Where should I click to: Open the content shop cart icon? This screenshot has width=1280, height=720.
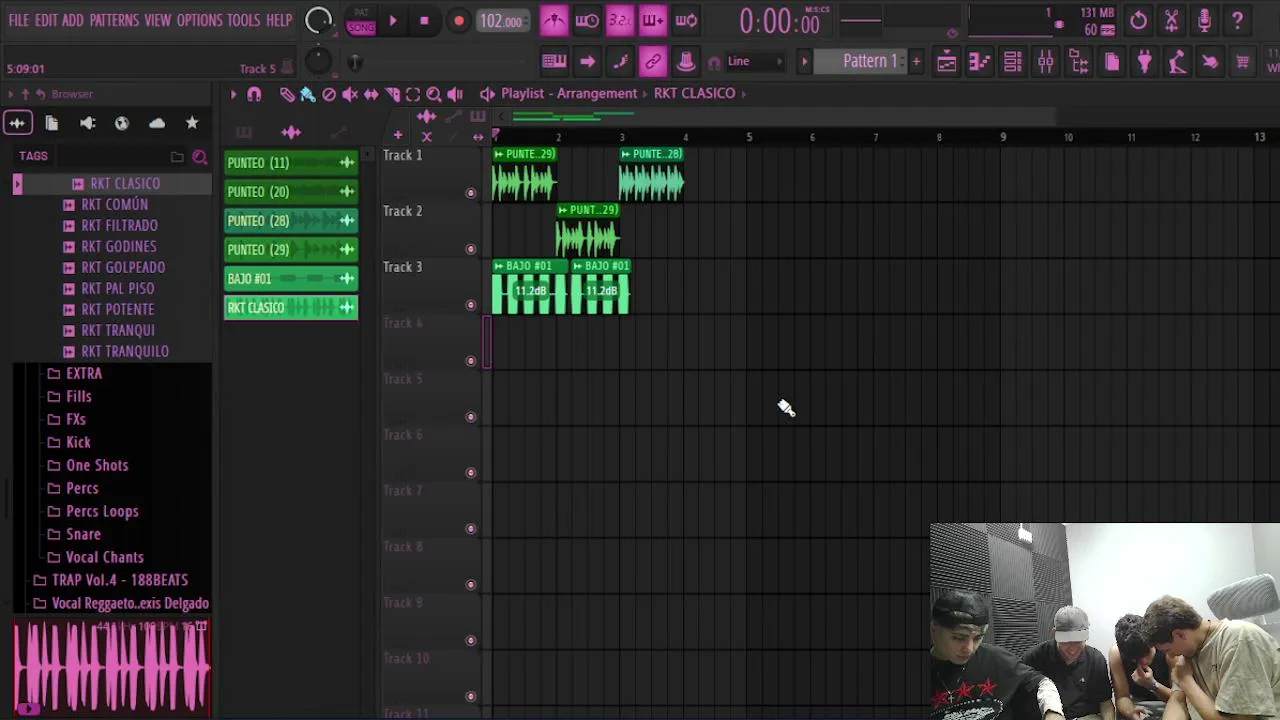pos(1242,62)
